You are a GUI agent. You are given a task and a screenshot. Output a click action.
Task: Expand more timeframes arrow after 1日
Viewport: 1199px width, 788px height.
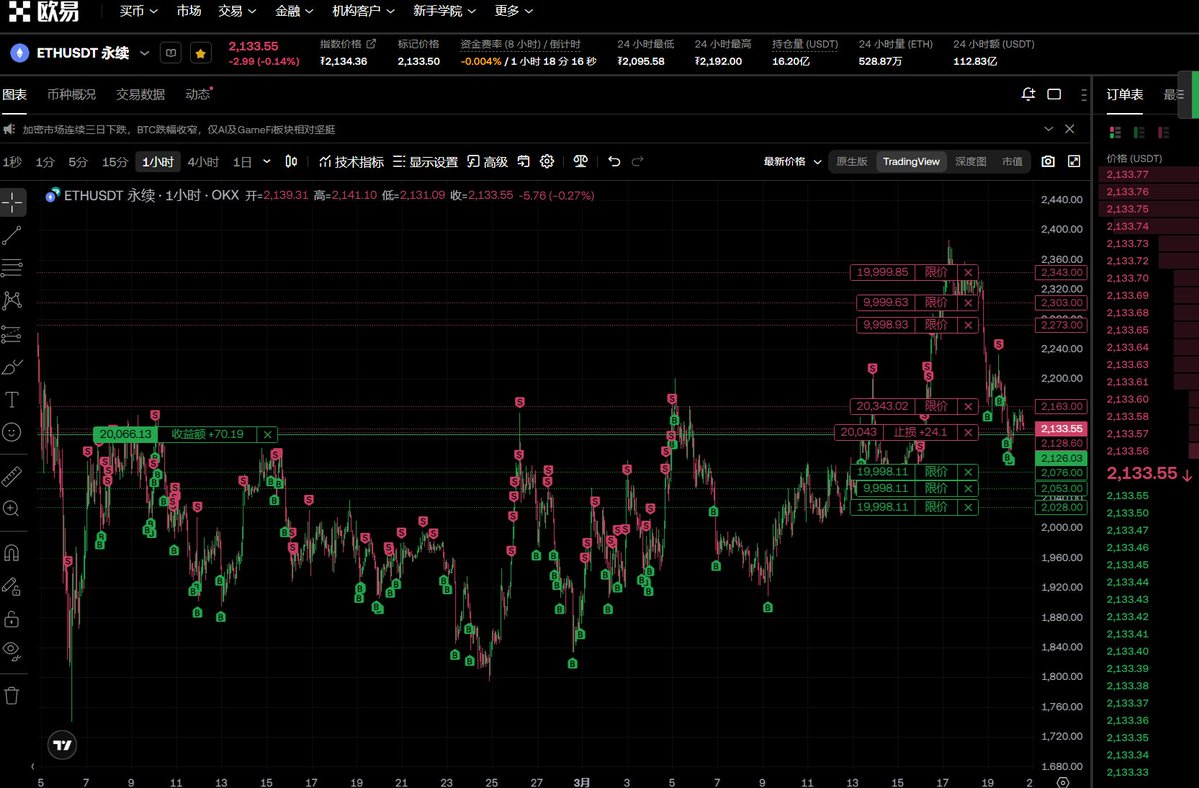click(x=267, y=161)
